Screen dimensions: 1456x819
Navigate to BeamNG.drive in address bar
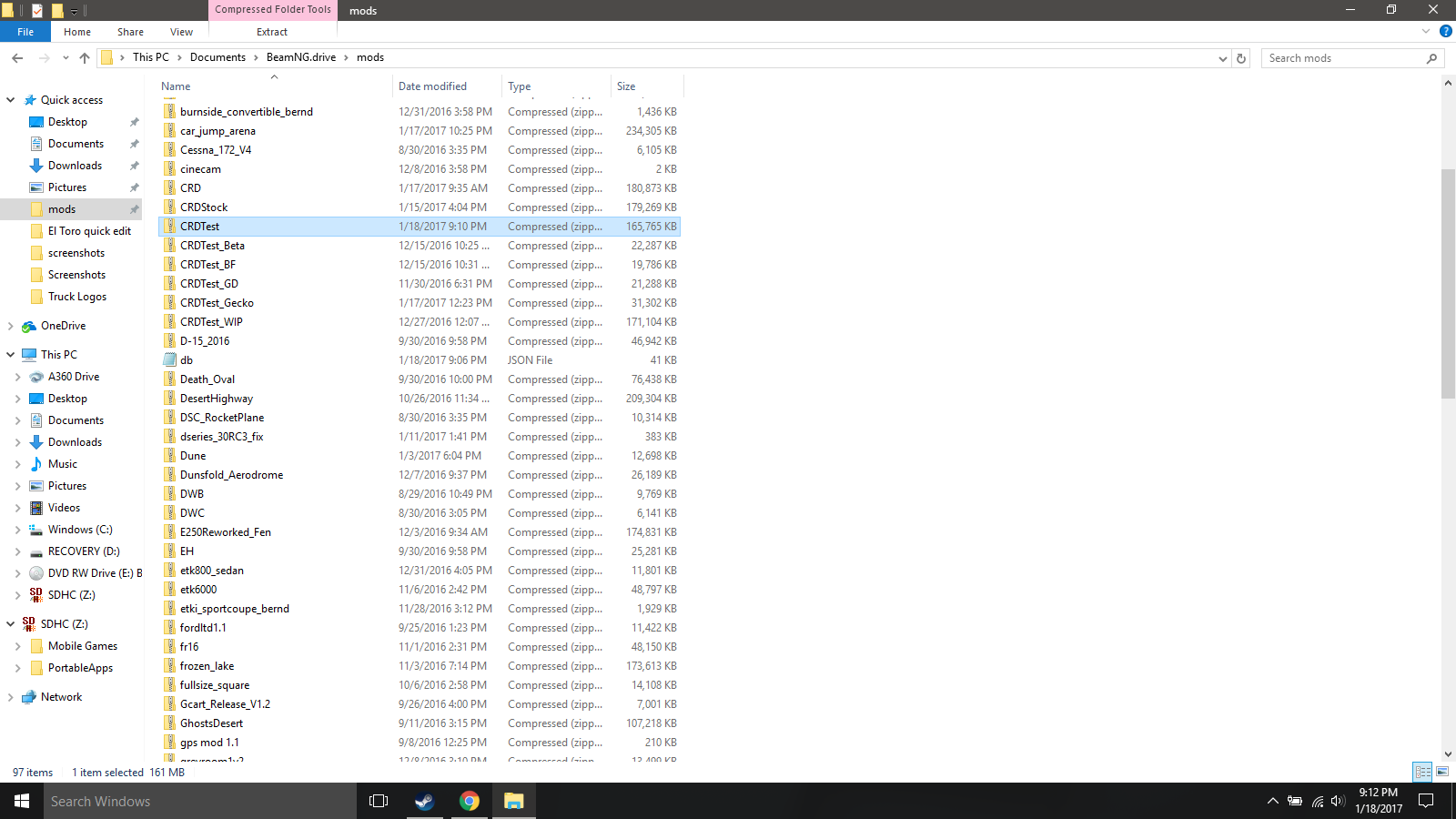coord(301,57)
